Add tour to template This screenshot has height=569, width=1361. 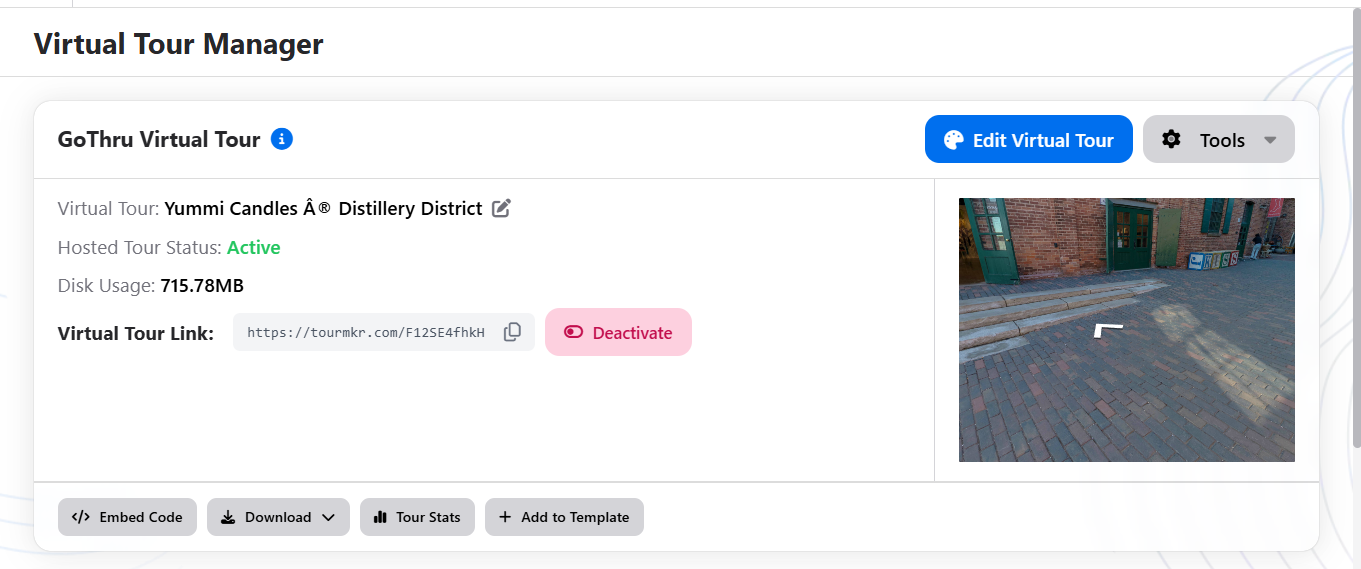click(564, 517)
